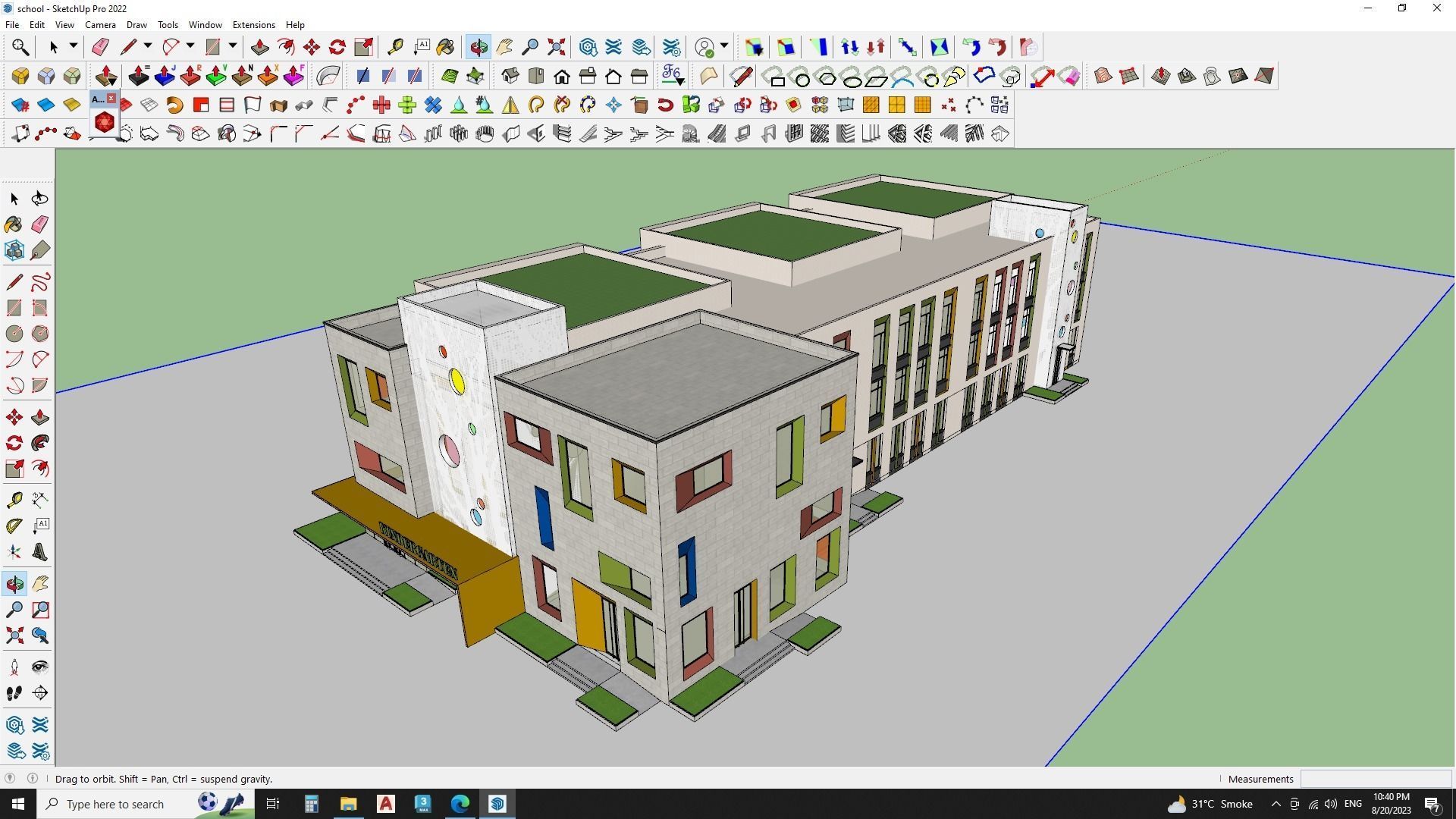Screen dimensions: 1456x819
Task: Select the Pan hand tool in top toolbar
Action: click(504, 47)
